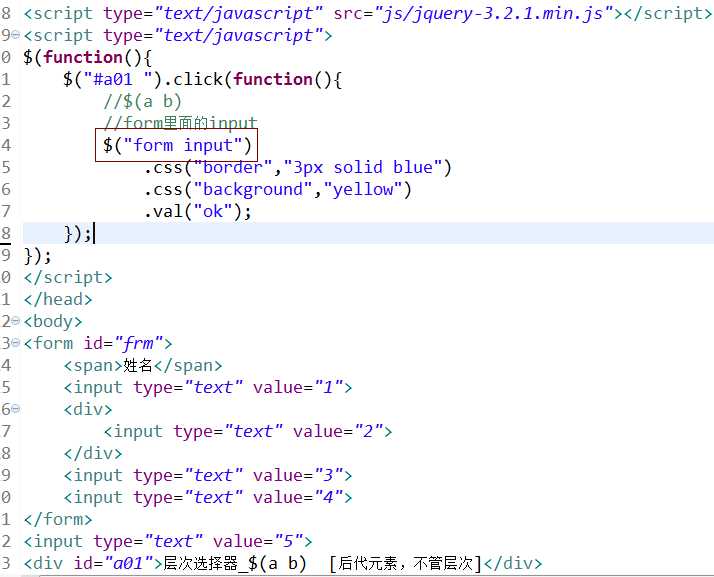The height and width of the screenshot is (577, 714).
Task: Click the "form input" selector string
Action: [x=182, y=145]
